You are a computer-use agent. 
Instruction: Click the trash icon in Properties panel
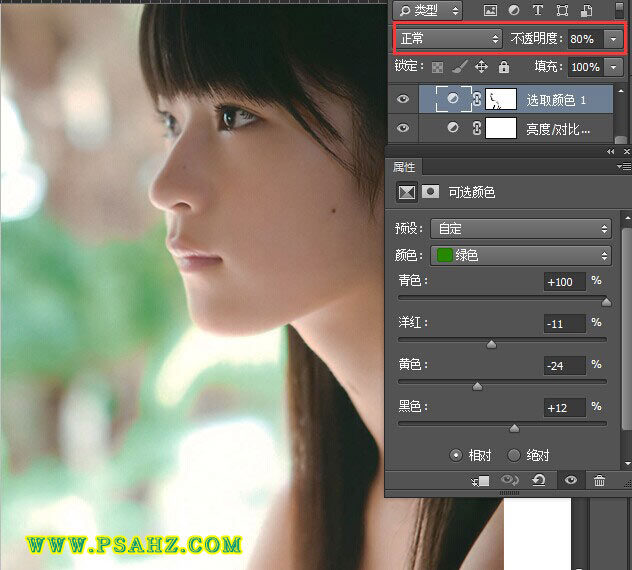(599, 481)
